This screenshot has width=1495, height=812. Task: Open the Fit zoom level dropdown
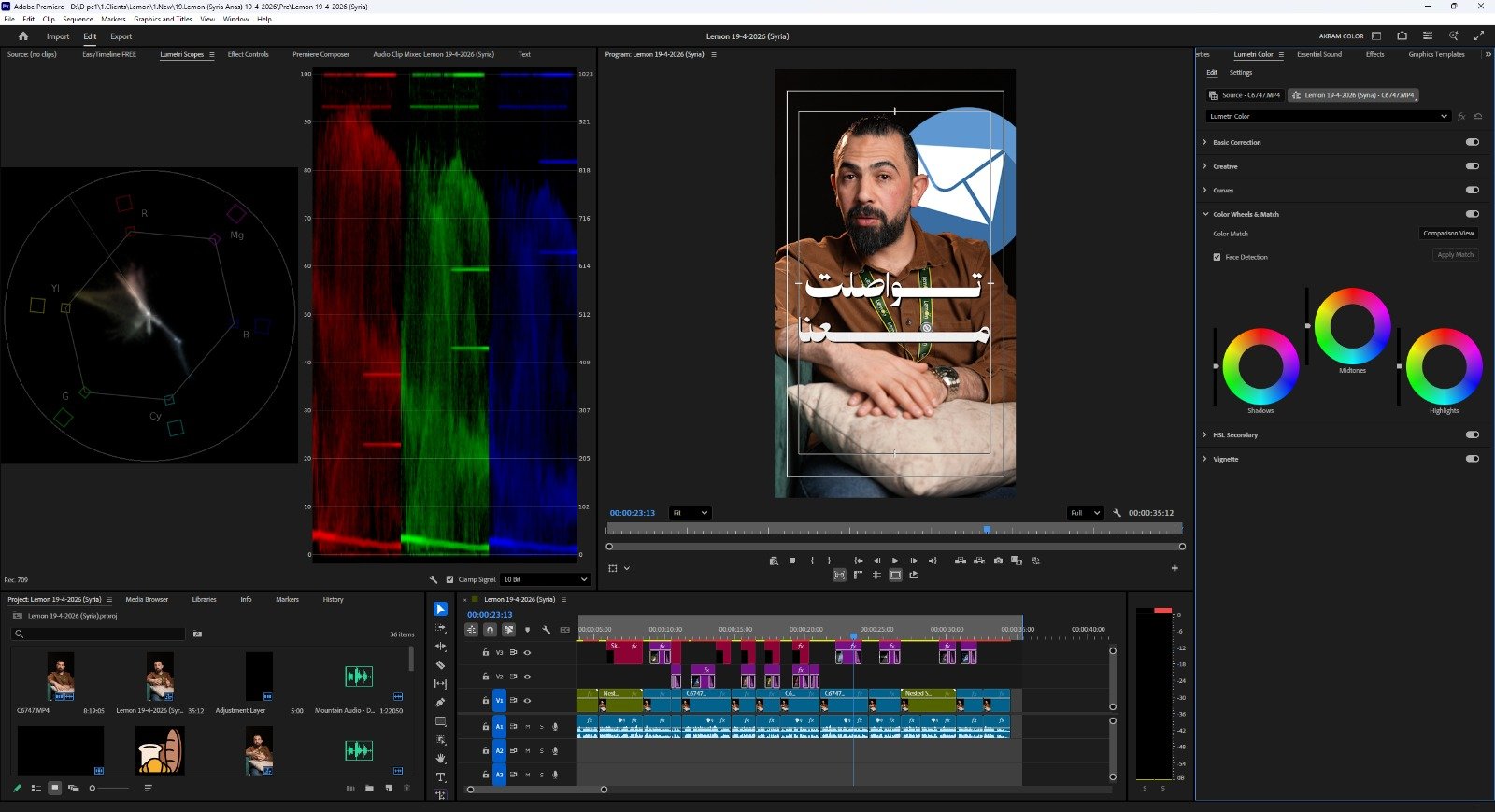coord(691,513)
